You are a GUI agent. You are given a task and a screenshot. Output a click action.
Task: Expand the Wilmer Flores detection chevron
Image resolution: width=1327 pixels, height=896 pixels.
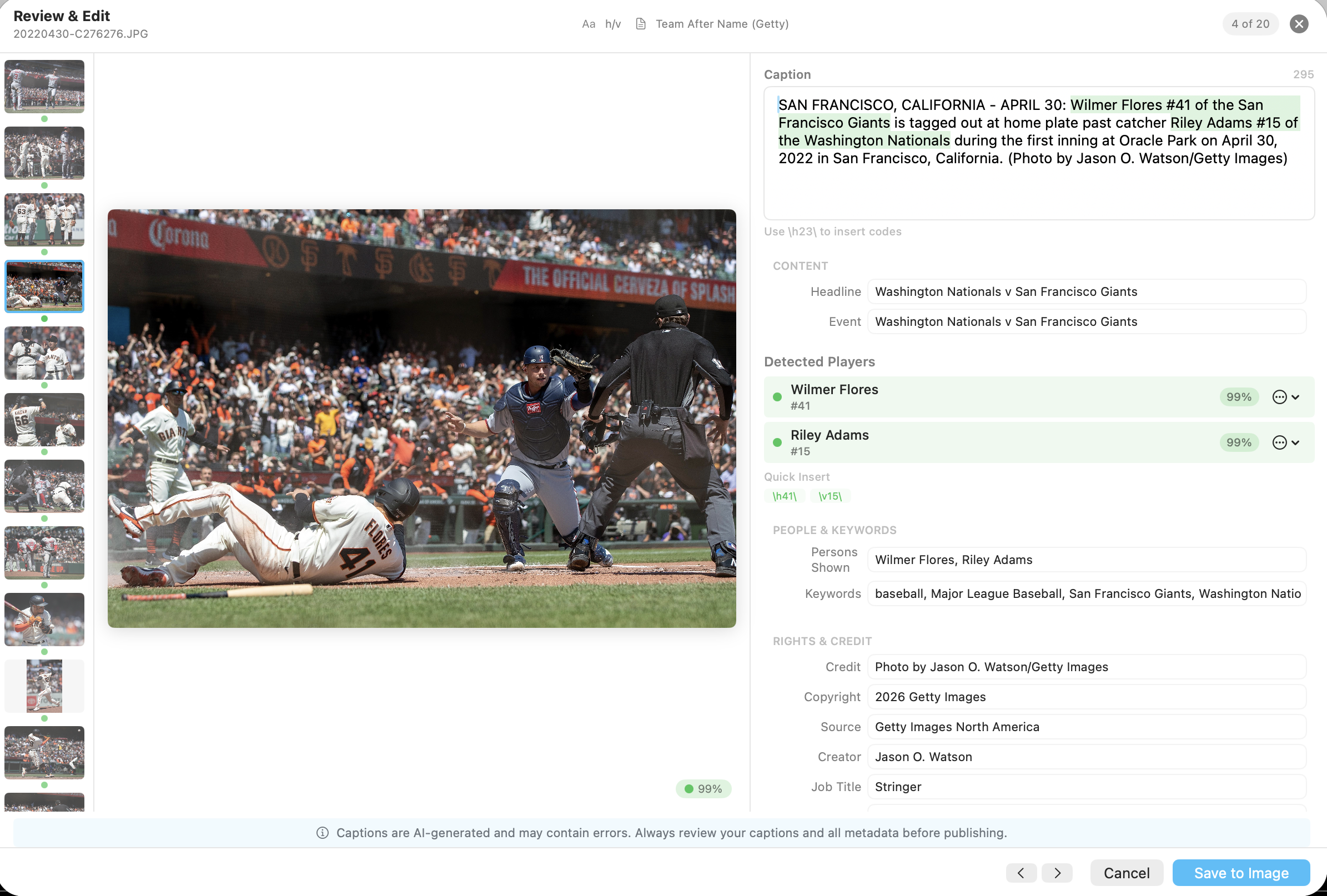[1295, 397]
